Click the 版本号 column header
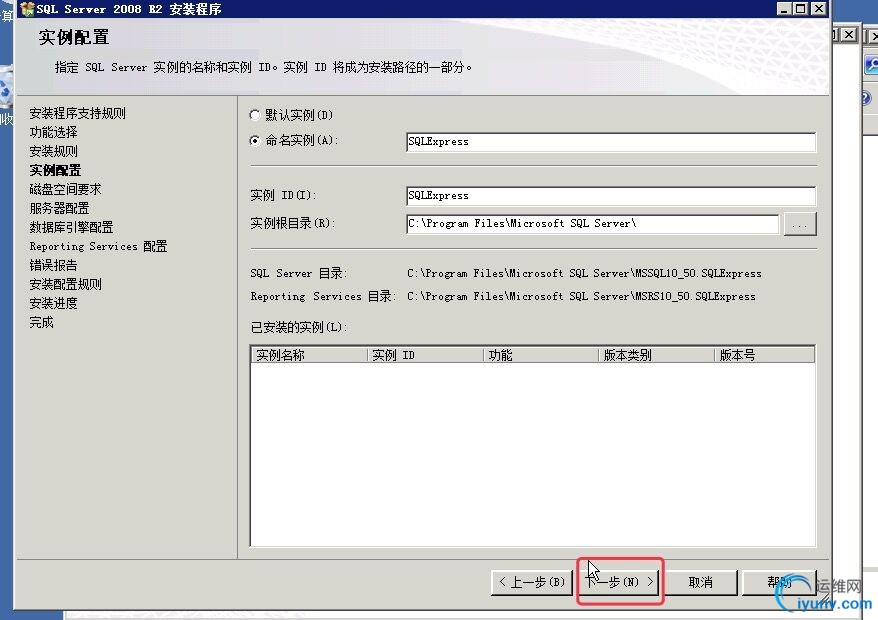 point(765,355)
